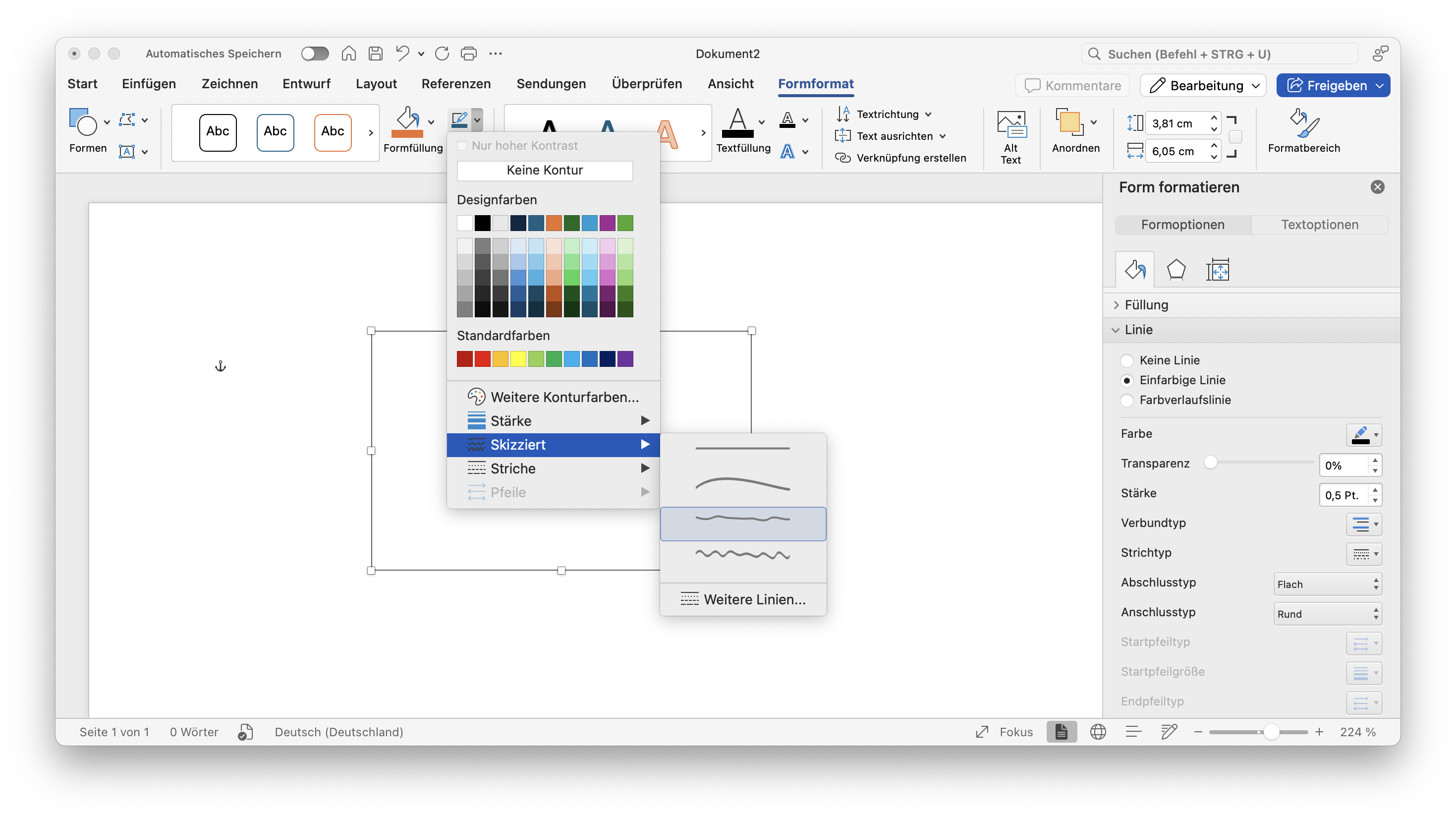Open the Abschlusstyp Flach dropdown

pos(1327,585)
